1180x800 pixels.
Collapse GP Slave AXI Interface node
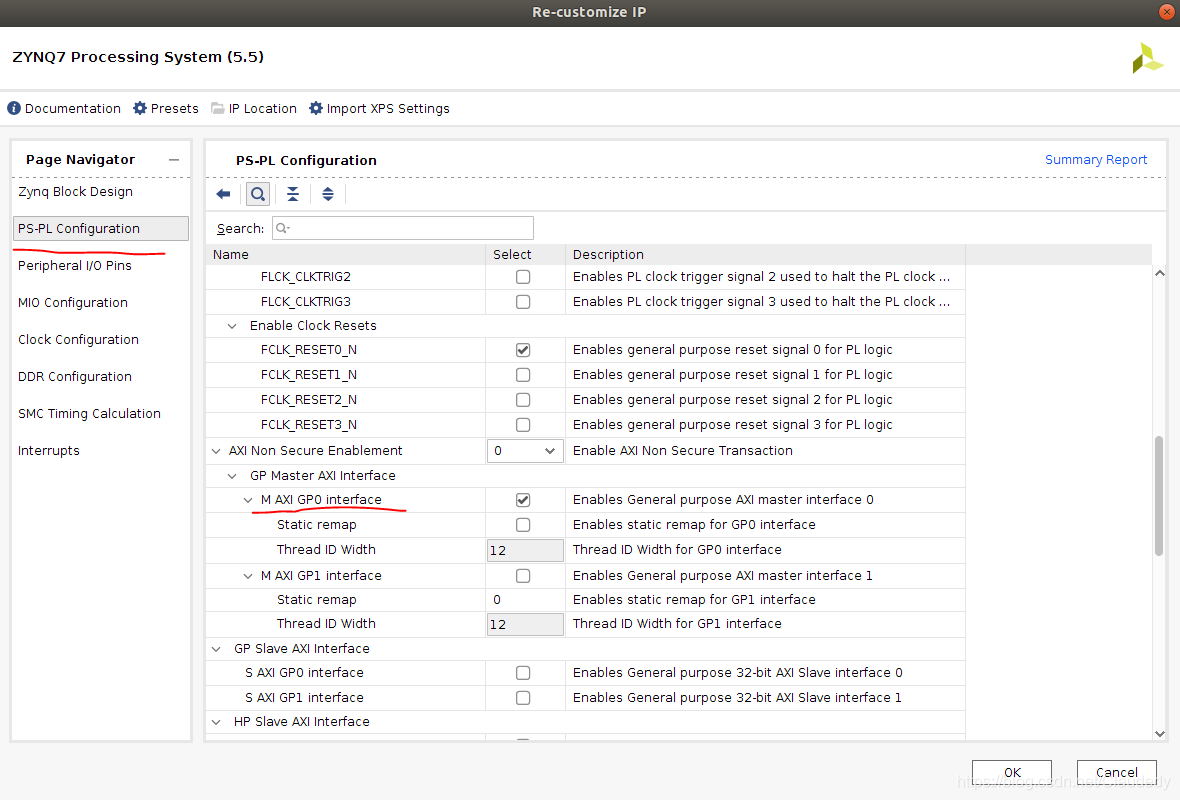[x=216, y=649]
